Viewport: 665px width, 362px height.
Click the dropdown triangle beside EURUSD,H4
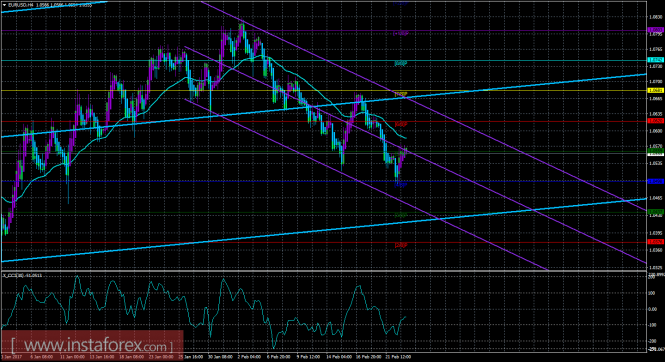(4, 5)
